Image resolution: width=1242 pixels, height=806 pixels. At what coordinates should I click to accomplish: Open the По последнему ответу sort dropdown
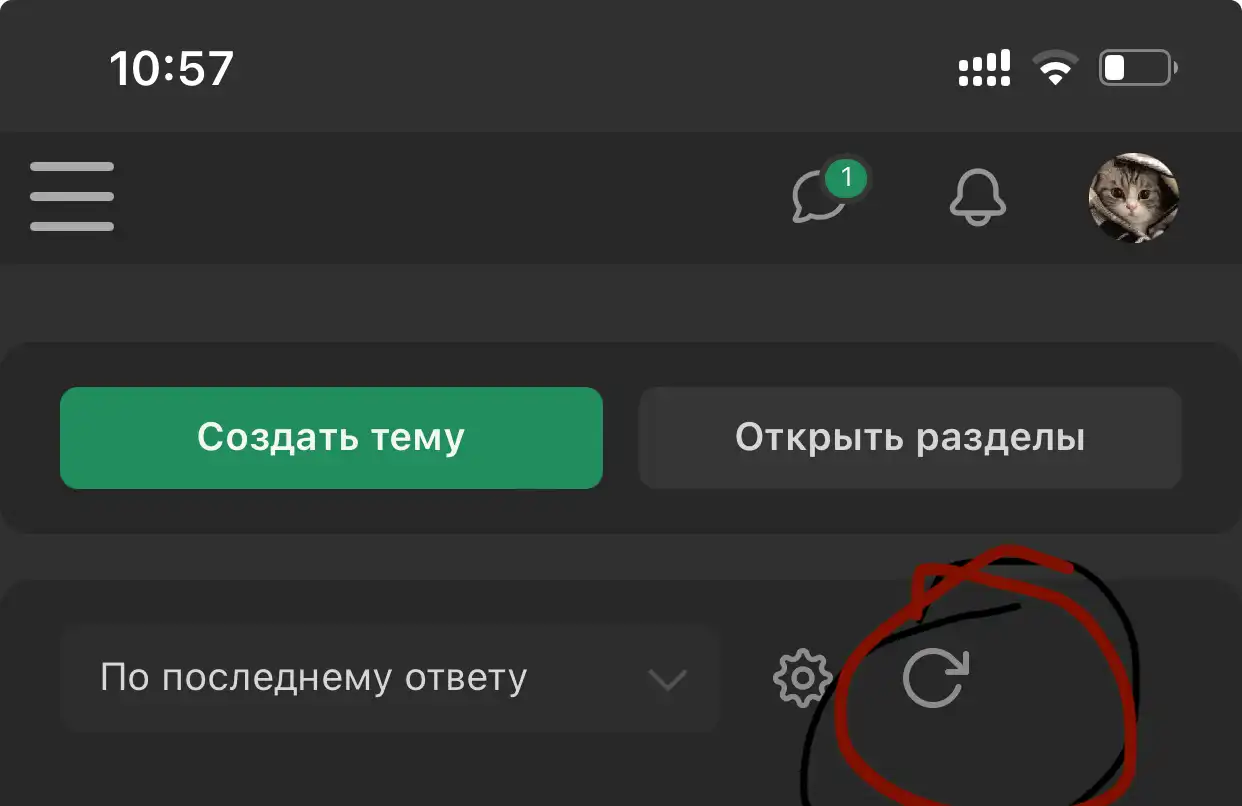pos(390,678)
